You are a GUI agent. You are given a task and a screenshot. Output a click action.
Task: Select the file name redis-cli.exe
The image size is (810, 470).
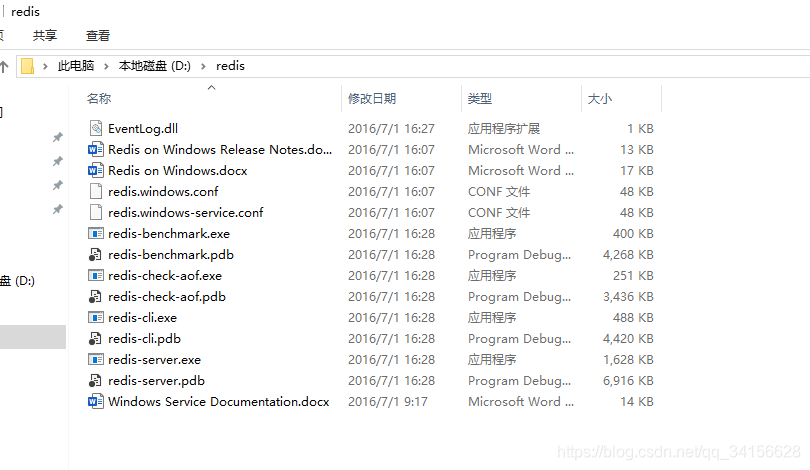point(142,318)
